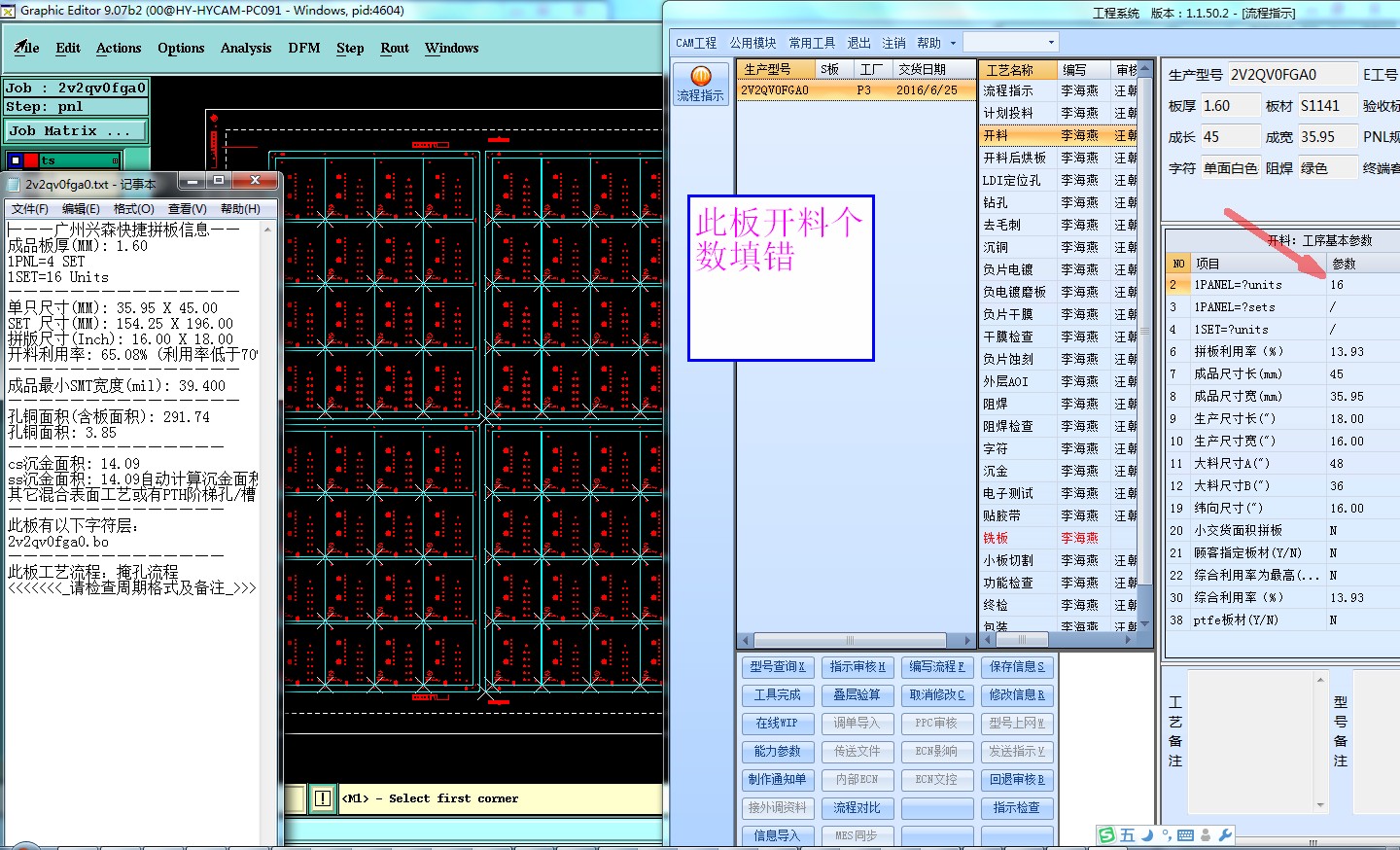The image size is (1400, 850).
Task: Click the red color swatch of ts layer
Action: [x=31, y=160]
